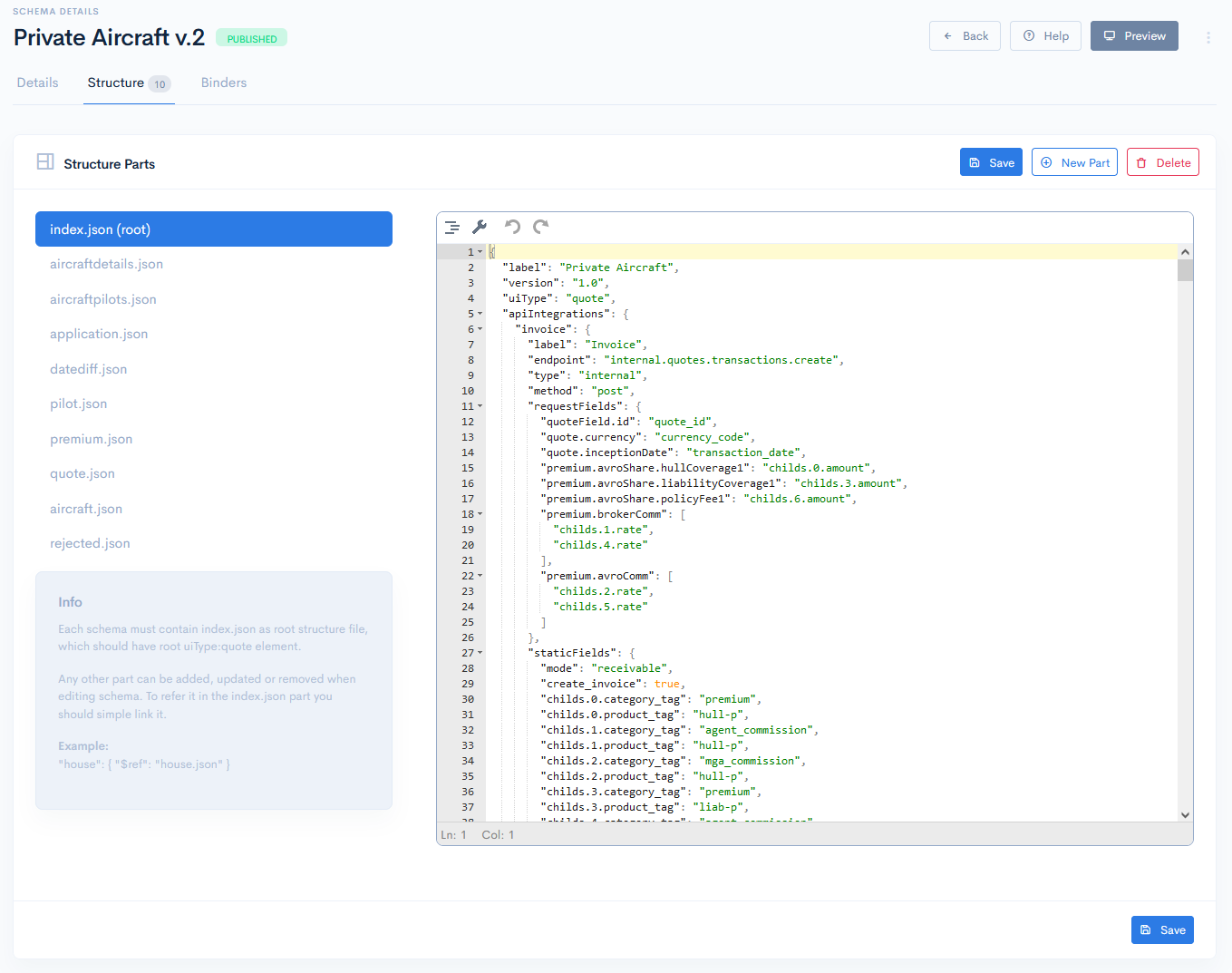Switch to the Details tab
This screenshot has width=1232, height=973.
(37, 82)
